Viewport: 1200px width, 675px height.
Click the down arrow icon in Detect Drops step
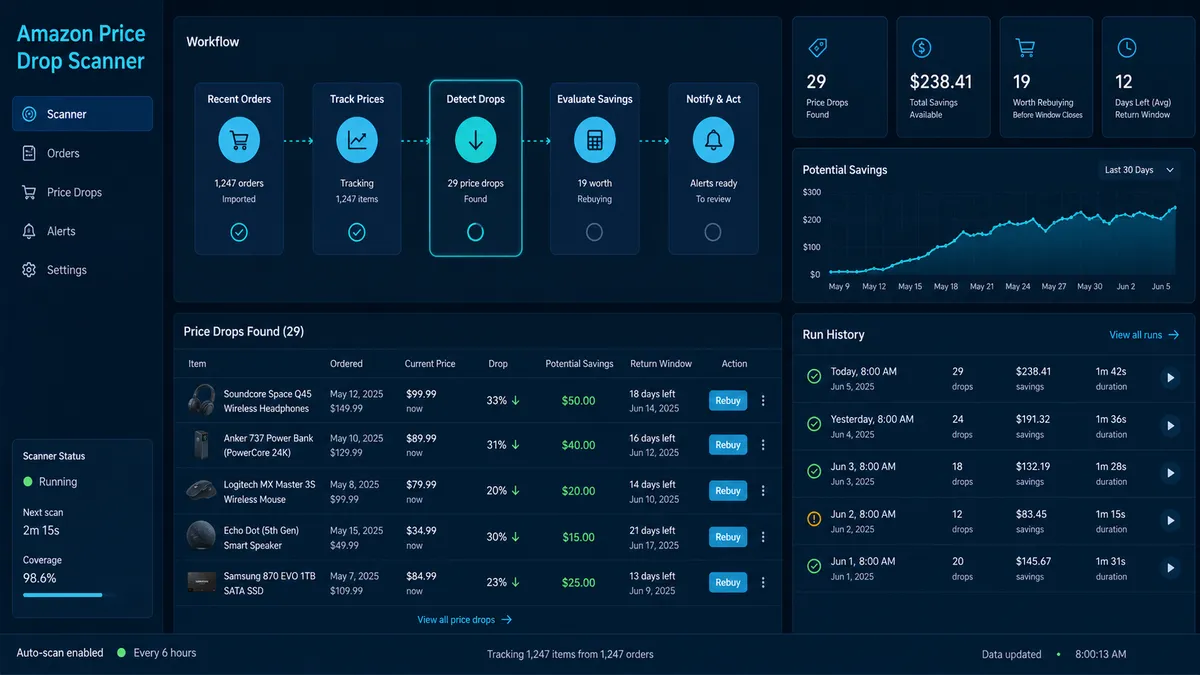[x=475, y=141]
